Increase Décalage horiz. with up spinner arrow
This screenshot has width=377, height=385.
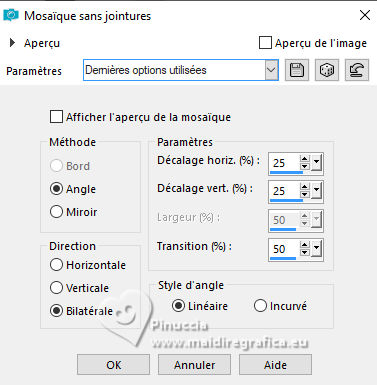coord(304,159)
